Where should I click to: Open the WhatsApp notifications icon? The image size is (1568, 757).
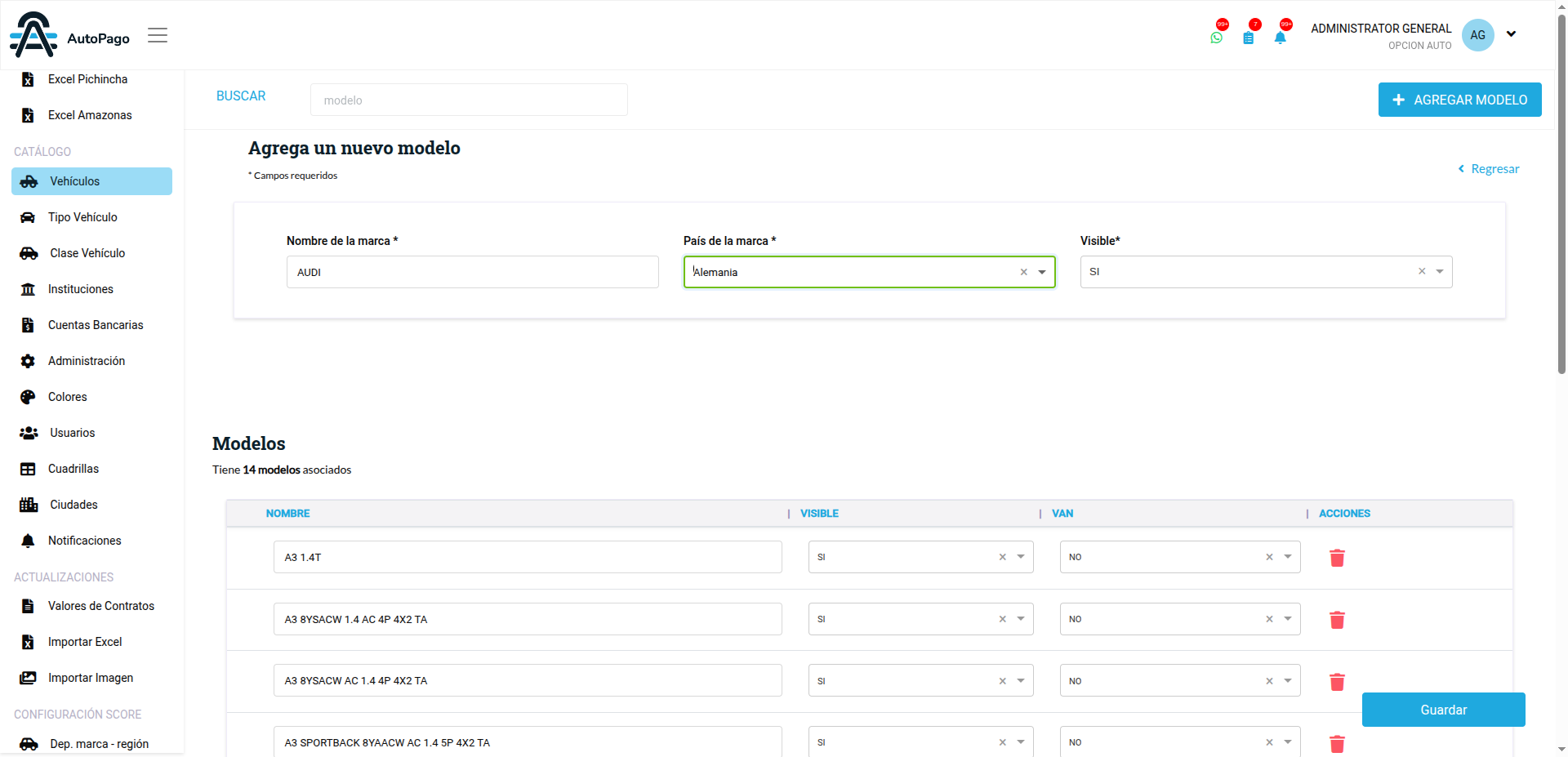coord(1217,38)
